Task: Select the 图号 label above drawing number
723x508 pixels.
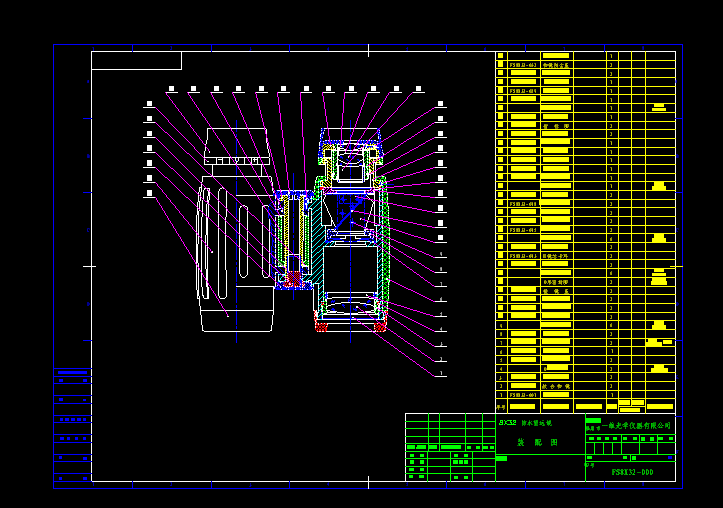Action: pyautogui.click(x=590, y=465)
